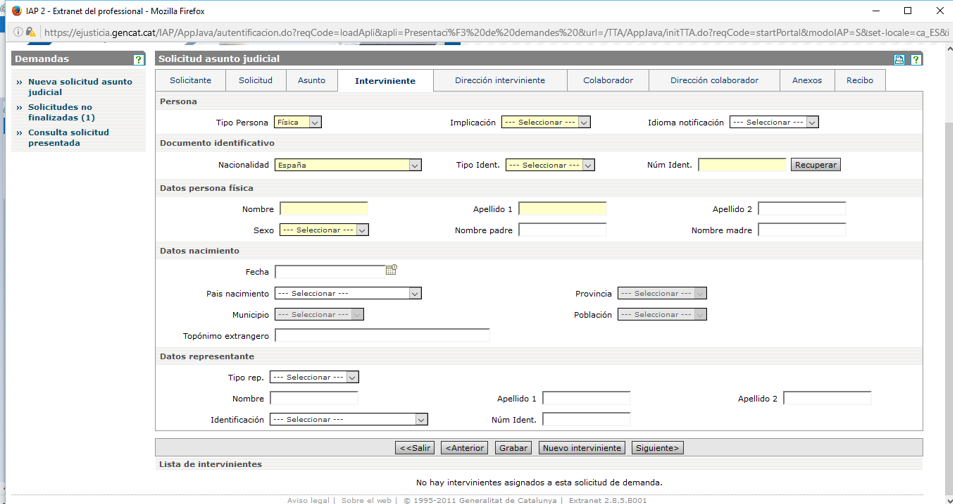Switch to the Dirección interviniente tab
The width and height of the screenshot is (953, 504).
pos(500,80)
